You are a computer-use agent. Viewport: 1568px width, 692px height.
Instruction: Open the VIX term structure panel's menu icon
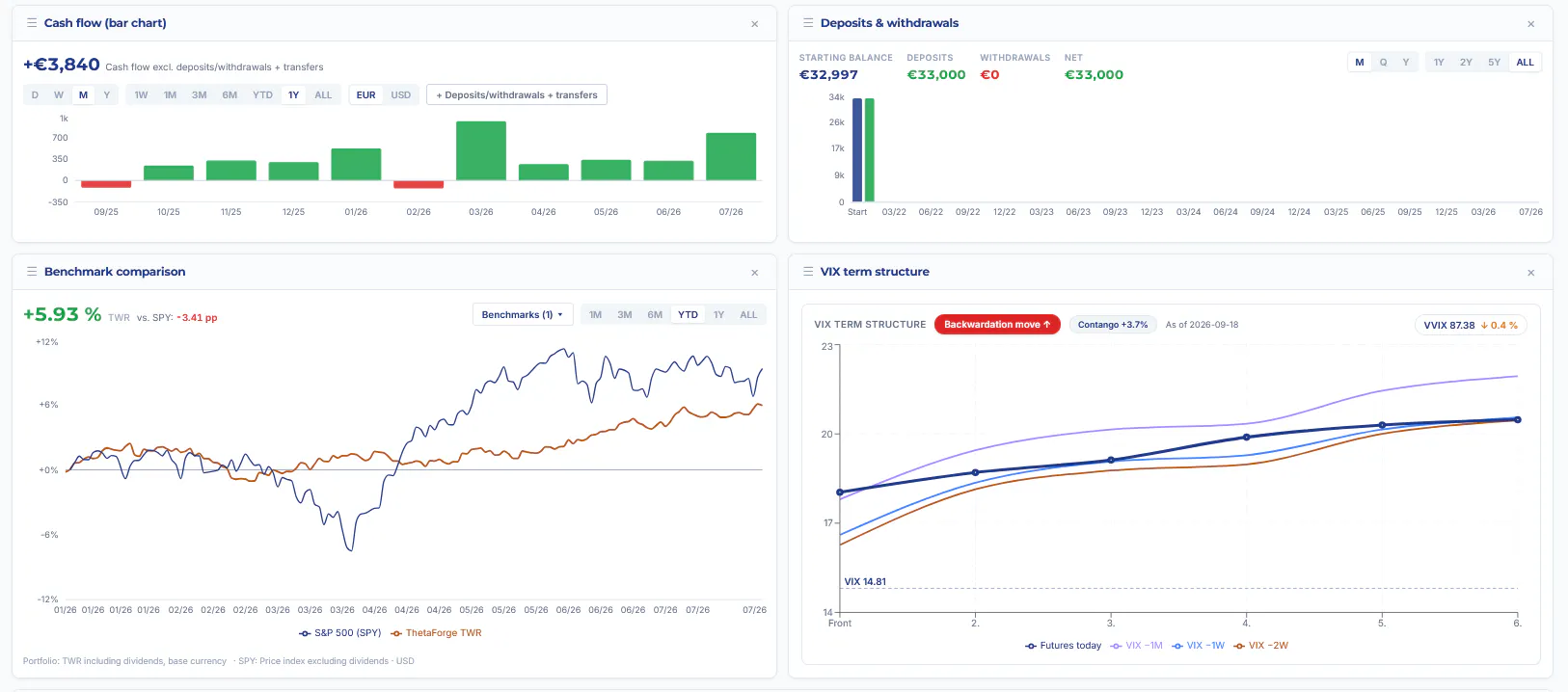click(808, 272)
